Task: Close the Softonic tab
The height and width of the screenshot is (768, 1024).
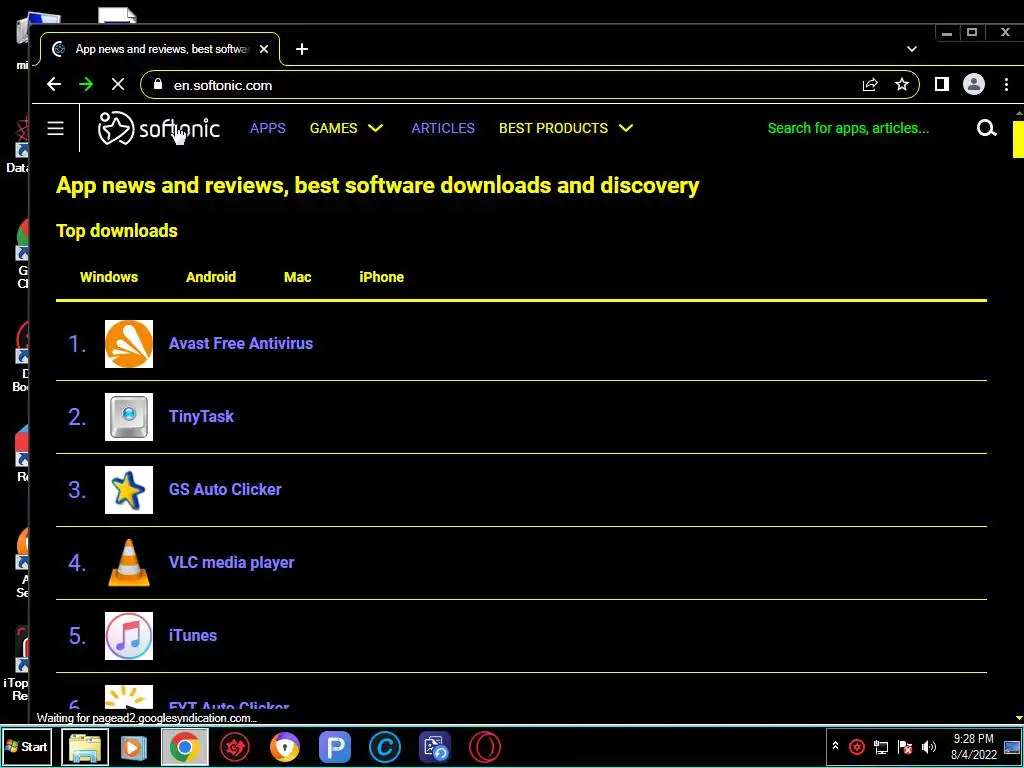Action: pyautogui.click(x=264, y=49)
